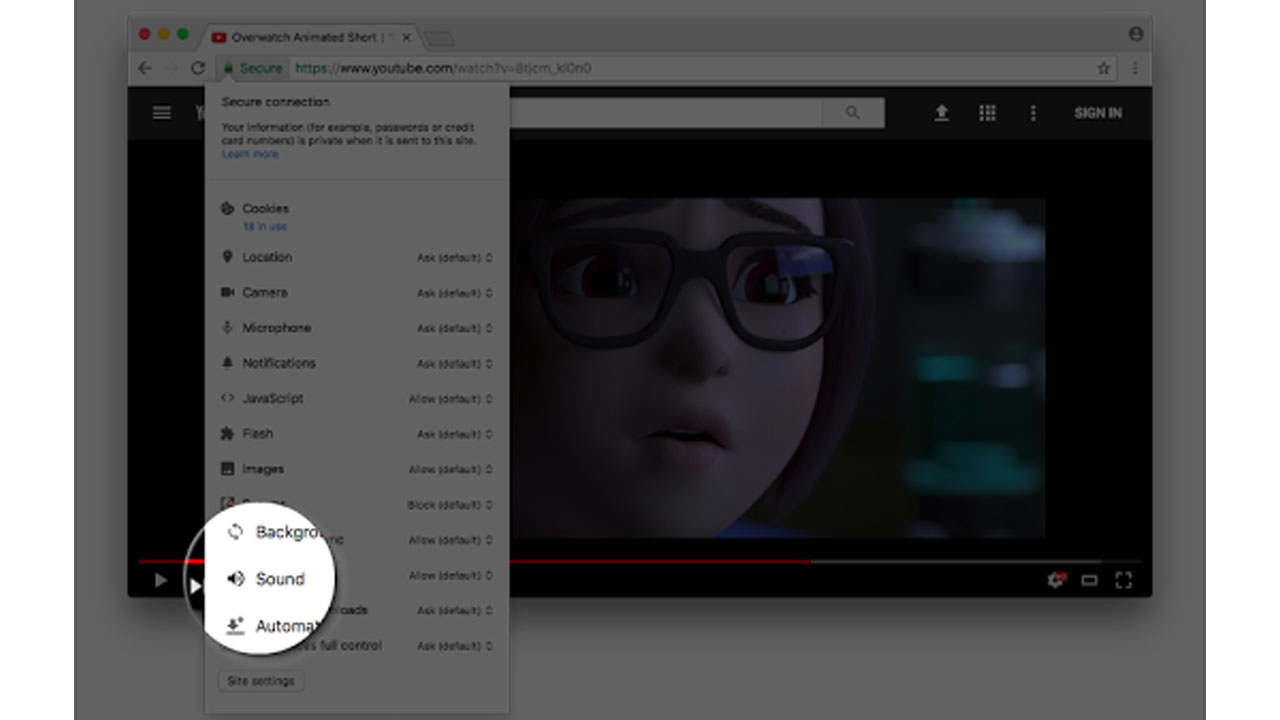
Task: Open the Flash permission dropdown
Action: coord(455,434)
